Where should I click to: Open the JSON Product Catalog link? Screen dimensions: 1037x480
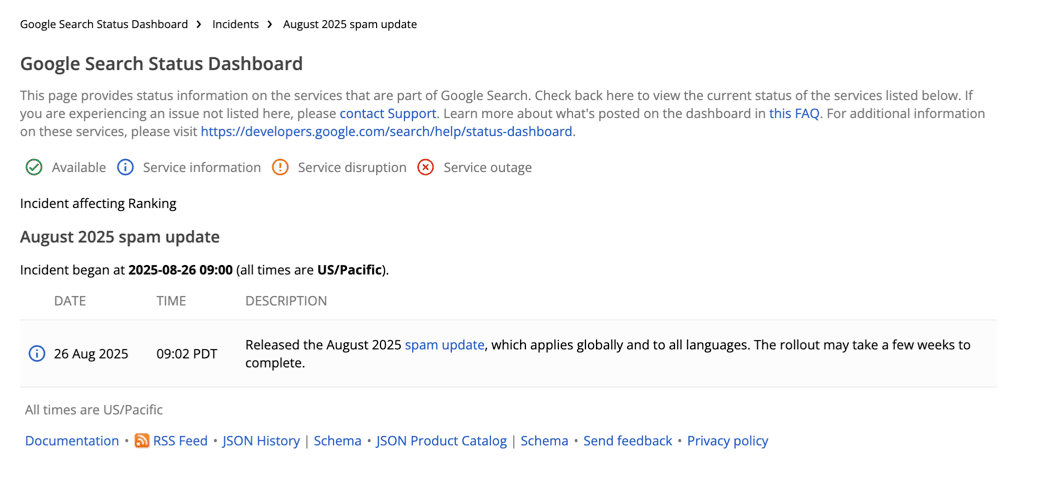(441, 440)
